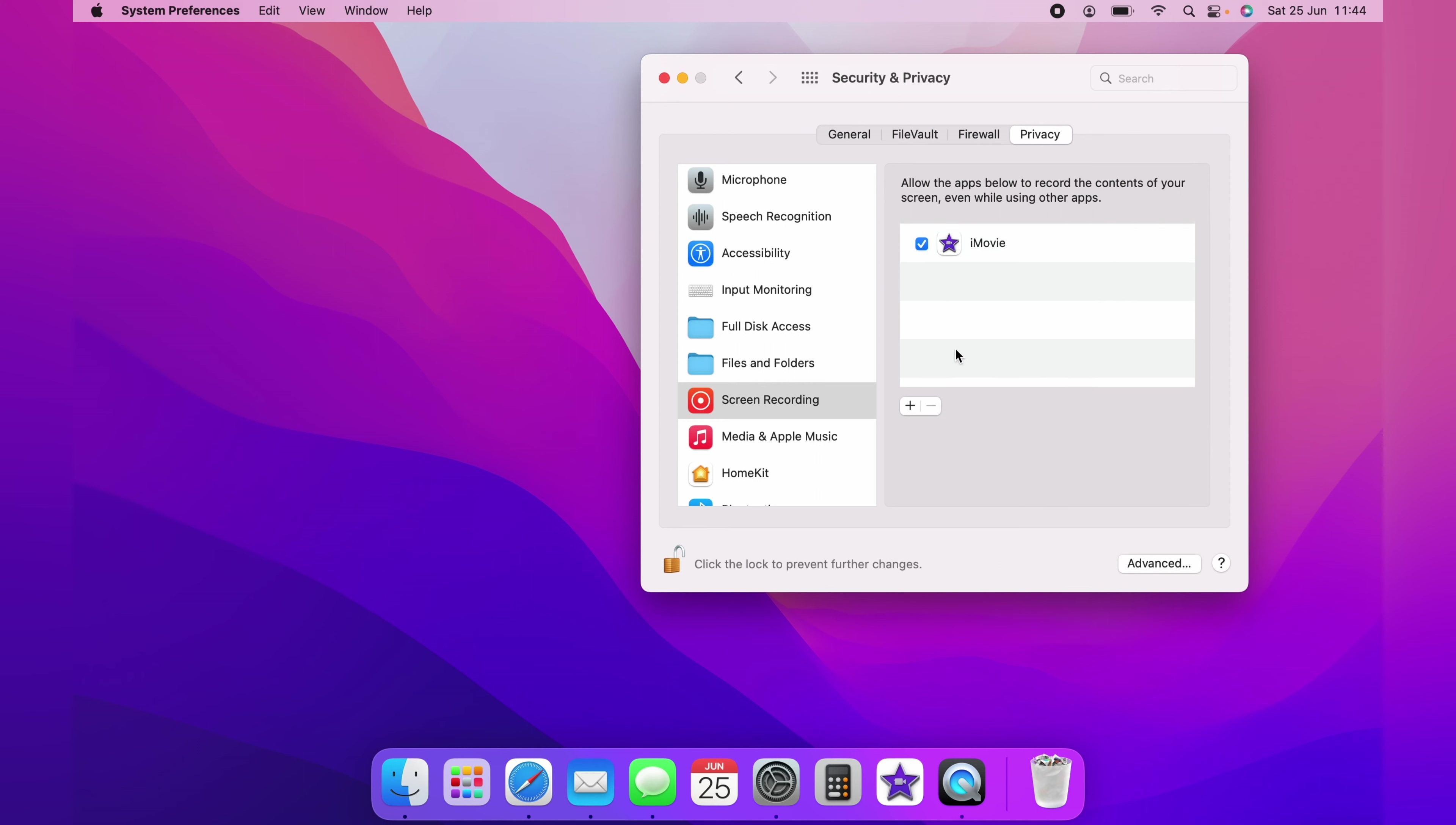Click the Search field in Security & Privacy
Screen dimensions: 1456x825
click(x=1164, y=78)
